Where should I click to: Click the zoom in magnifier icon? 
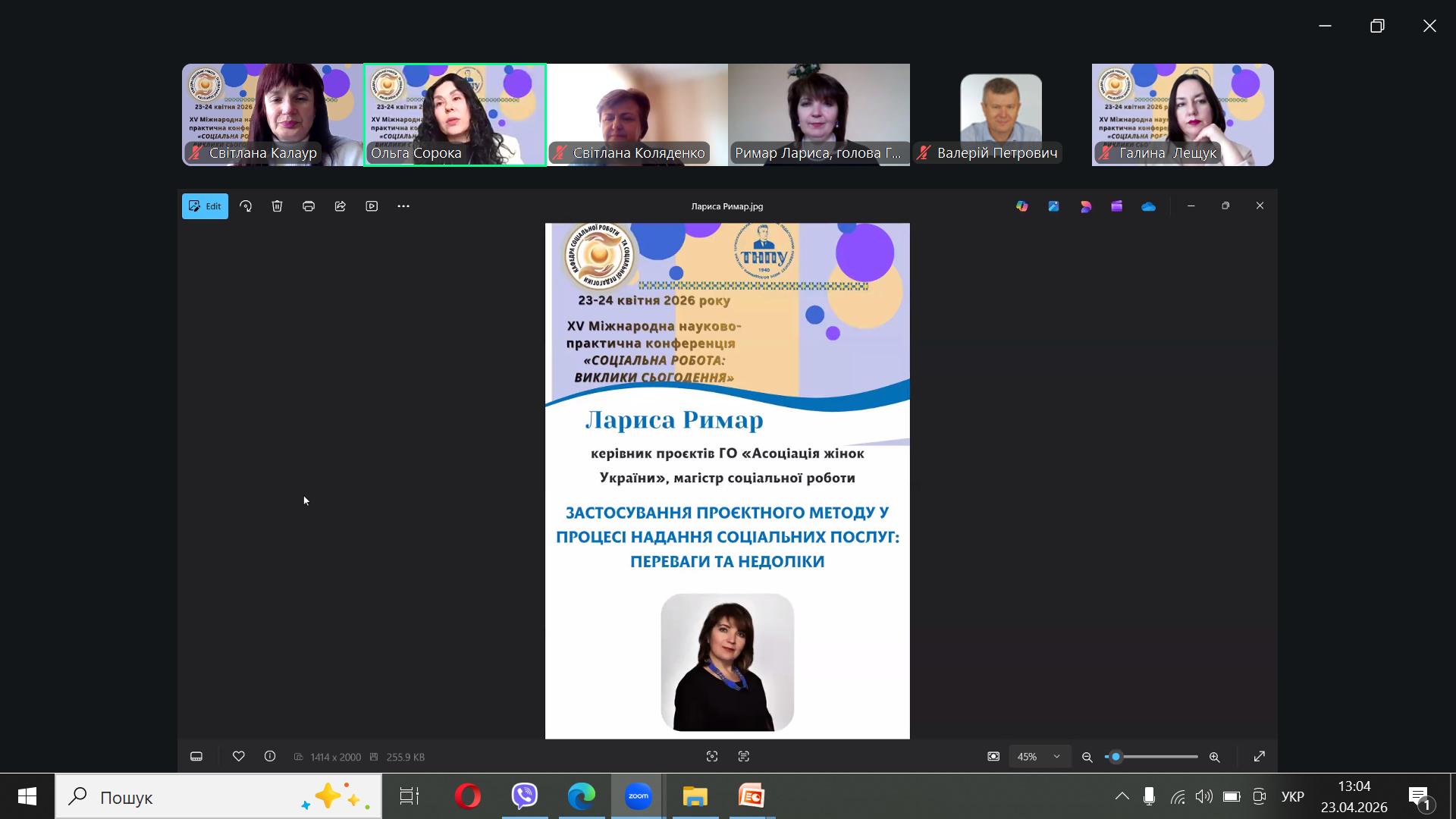point(1214,757)
